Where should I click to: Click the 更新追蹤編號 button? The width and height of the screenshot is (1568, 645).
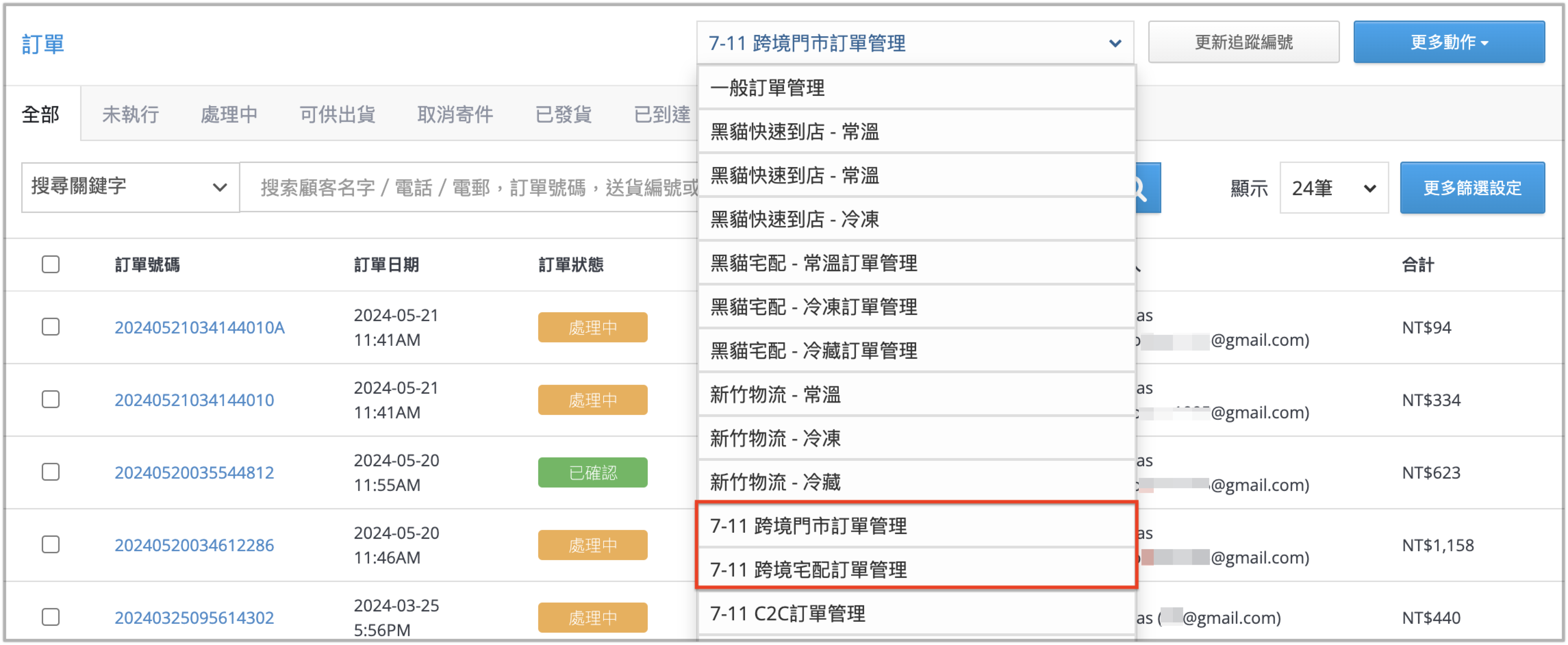[x=1243, y=42]
